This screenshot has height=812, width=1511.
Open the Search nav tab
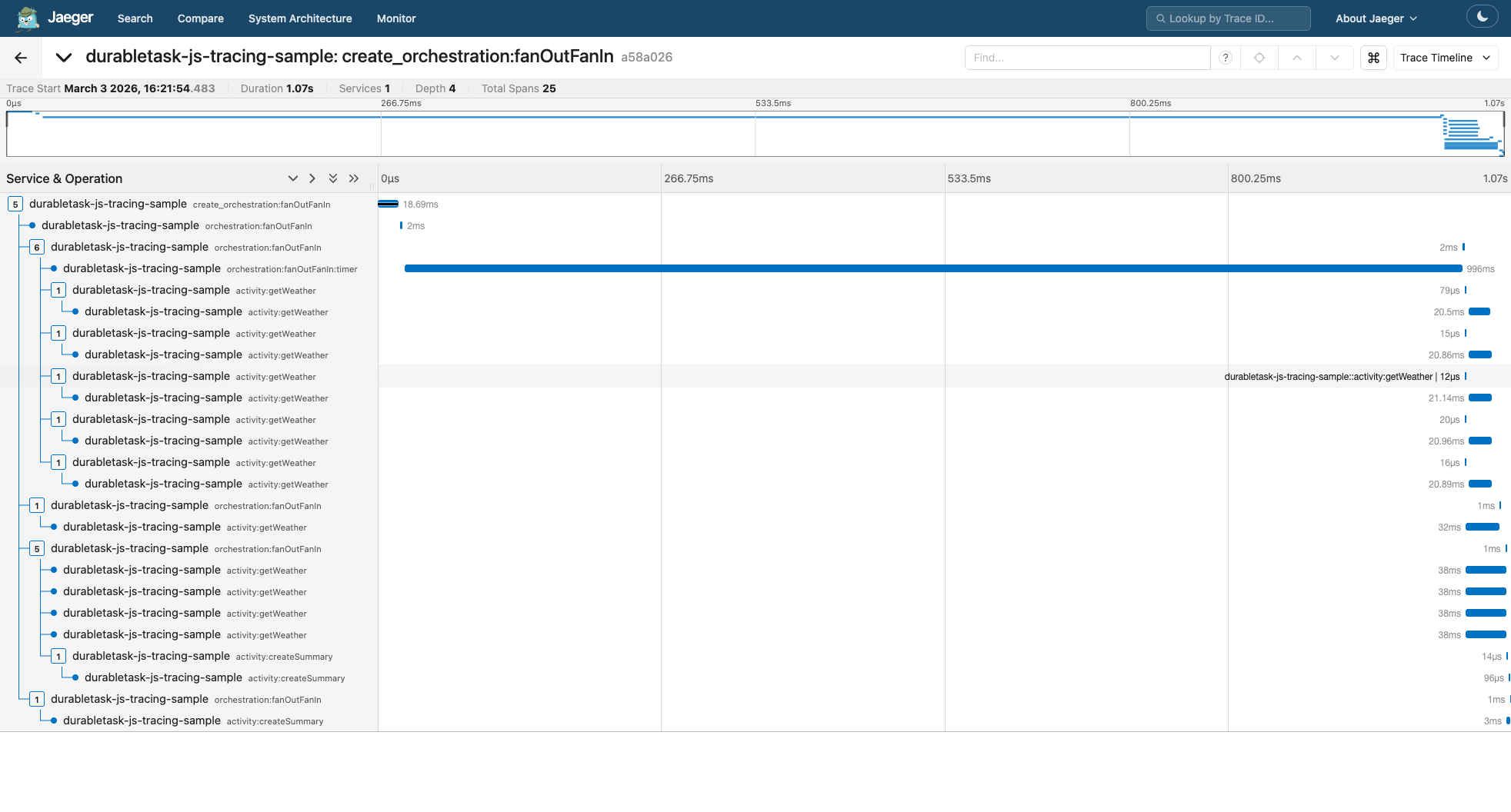pos(135,18)
